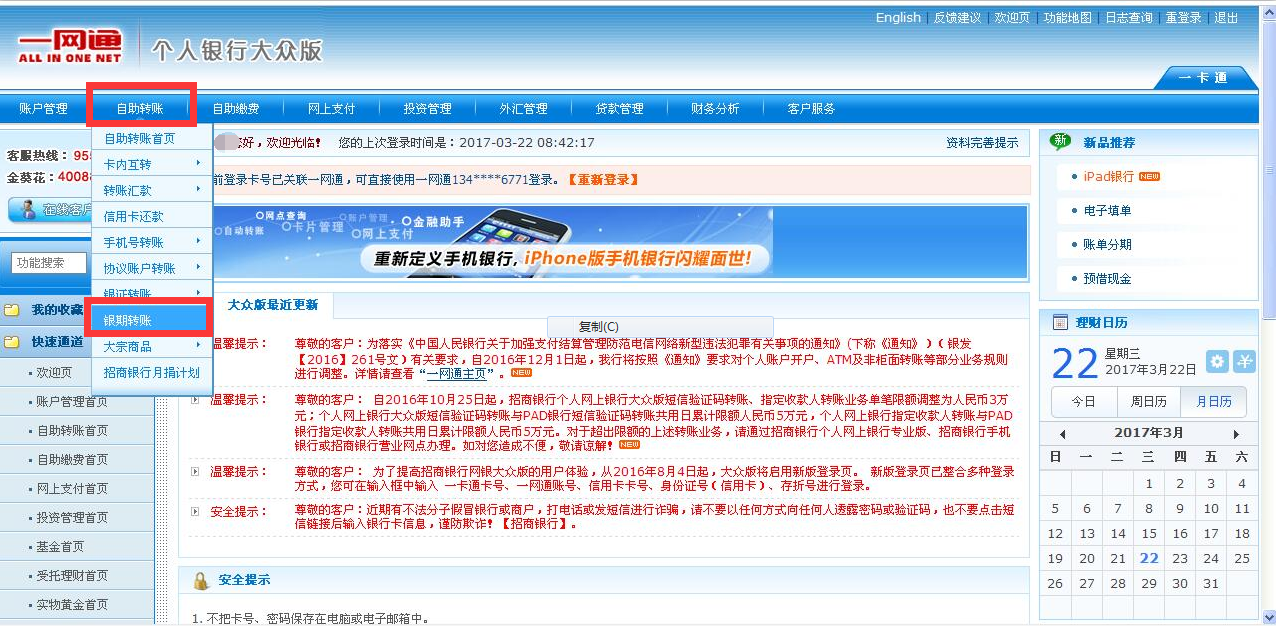Click the calendar settings gear icon
This screenshot has width=1276, height=626.
[x=1216, y=362]
